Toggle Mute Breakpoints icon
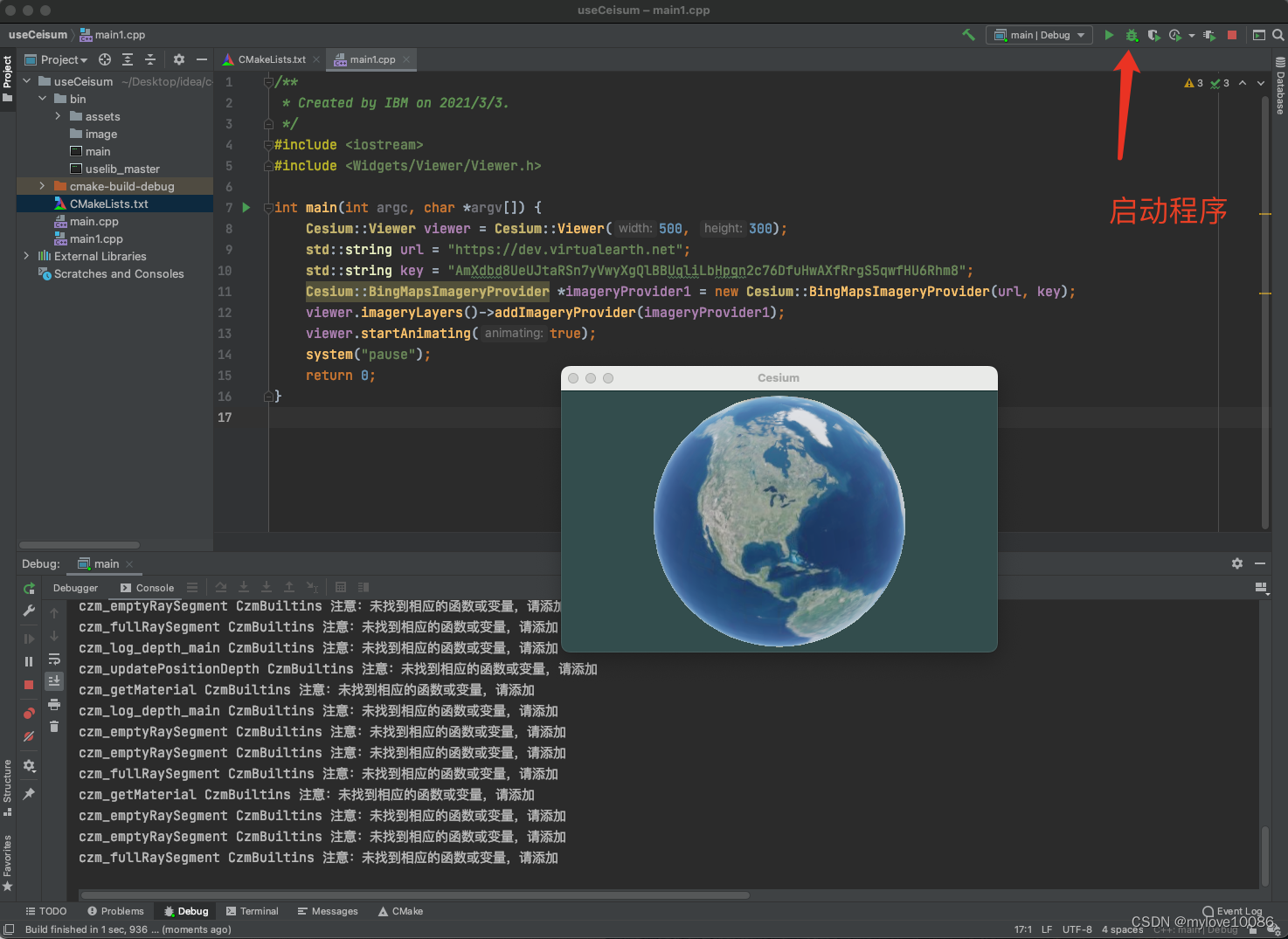Viewport: 1288px width, 939px height. click(x=29, y=736)
